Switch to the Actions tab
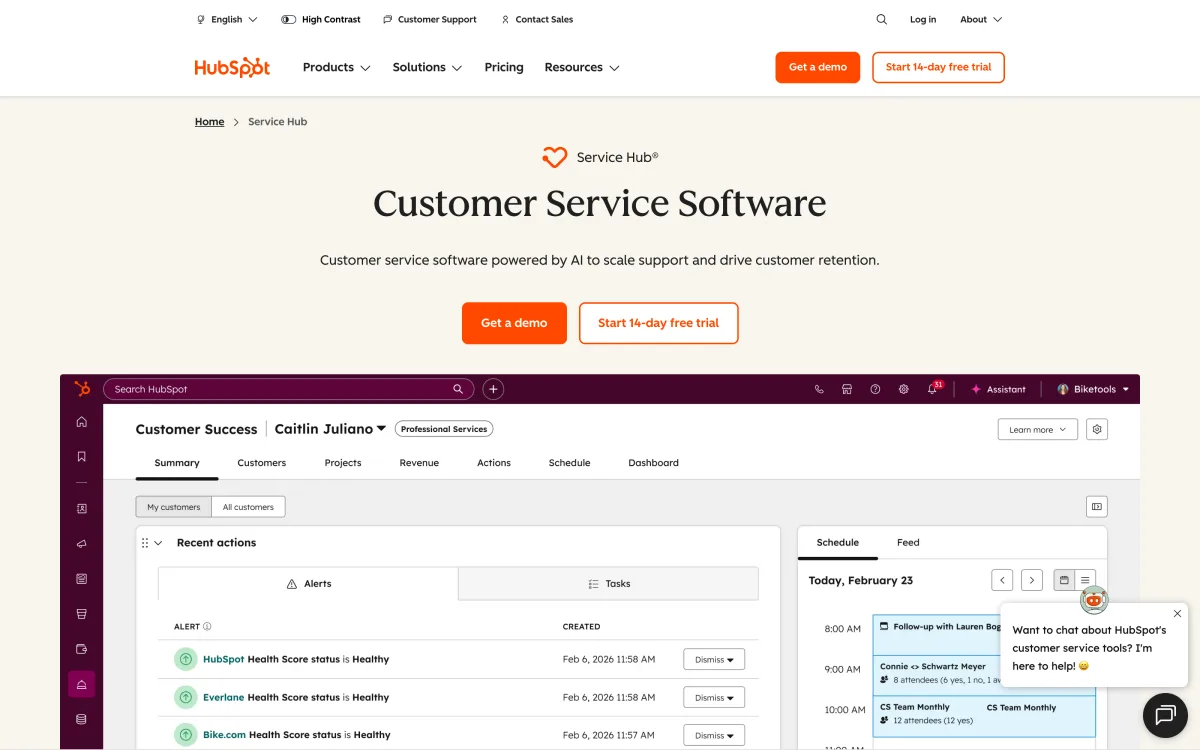1200x750 pixels. (x=494, y=463)
